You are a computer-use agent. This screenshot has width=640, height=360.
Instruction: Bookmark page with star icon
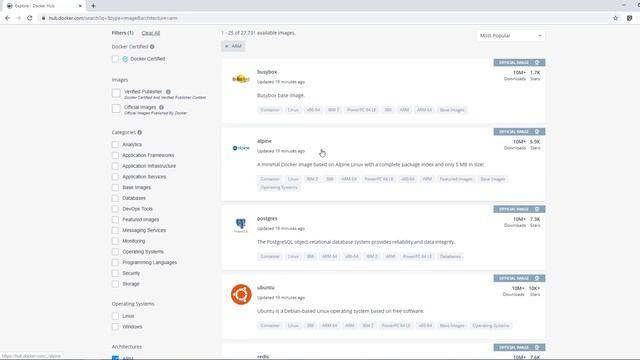click(x=616, y=18)
